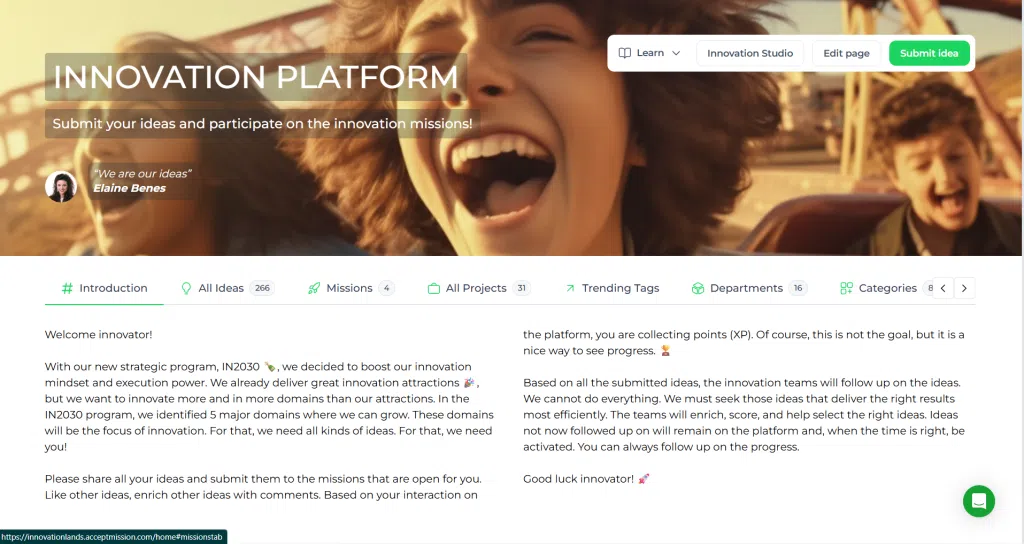
Task: Open the Missions tab
Action: coord(351,288)
